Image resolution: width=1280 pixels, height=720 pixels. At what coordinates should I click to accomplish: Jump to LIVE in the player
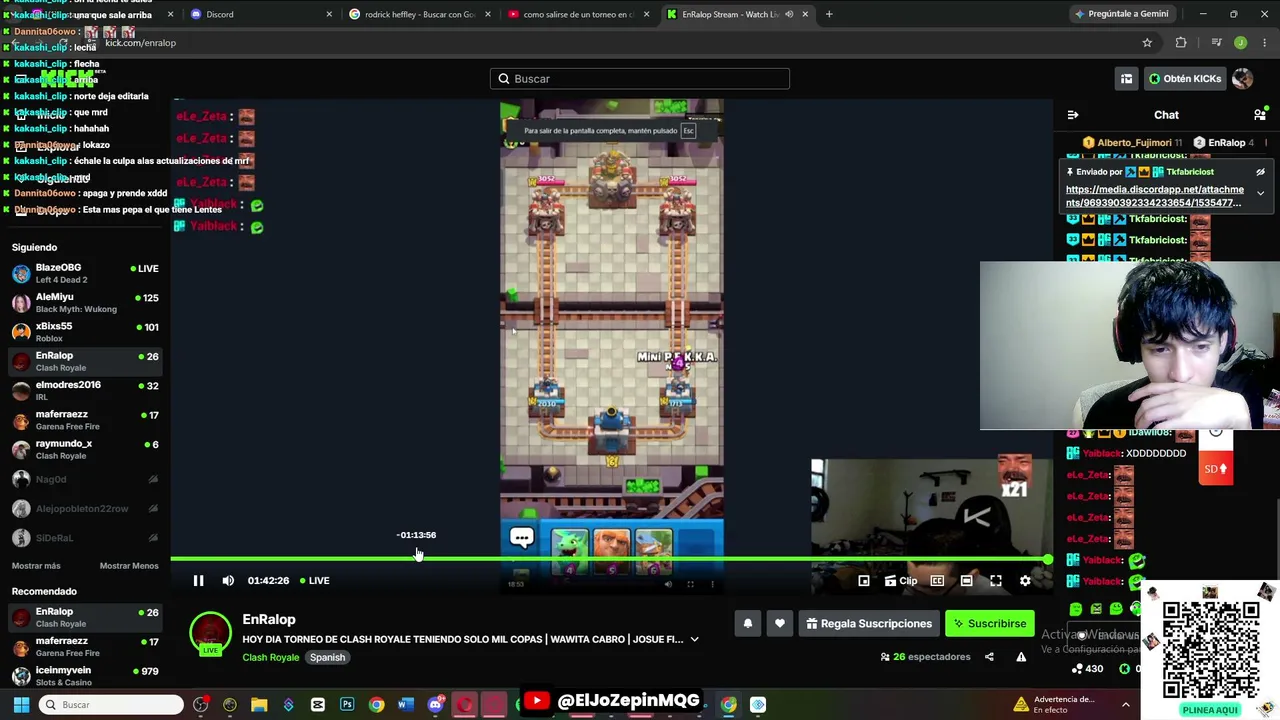(x=314, y=581)
